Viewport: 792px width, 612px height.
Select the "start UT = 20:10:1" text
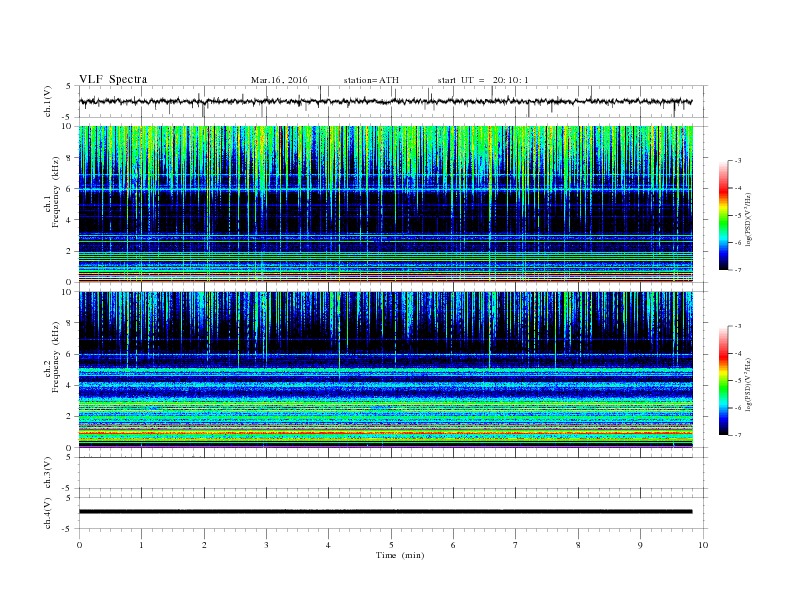pos(483,80)
